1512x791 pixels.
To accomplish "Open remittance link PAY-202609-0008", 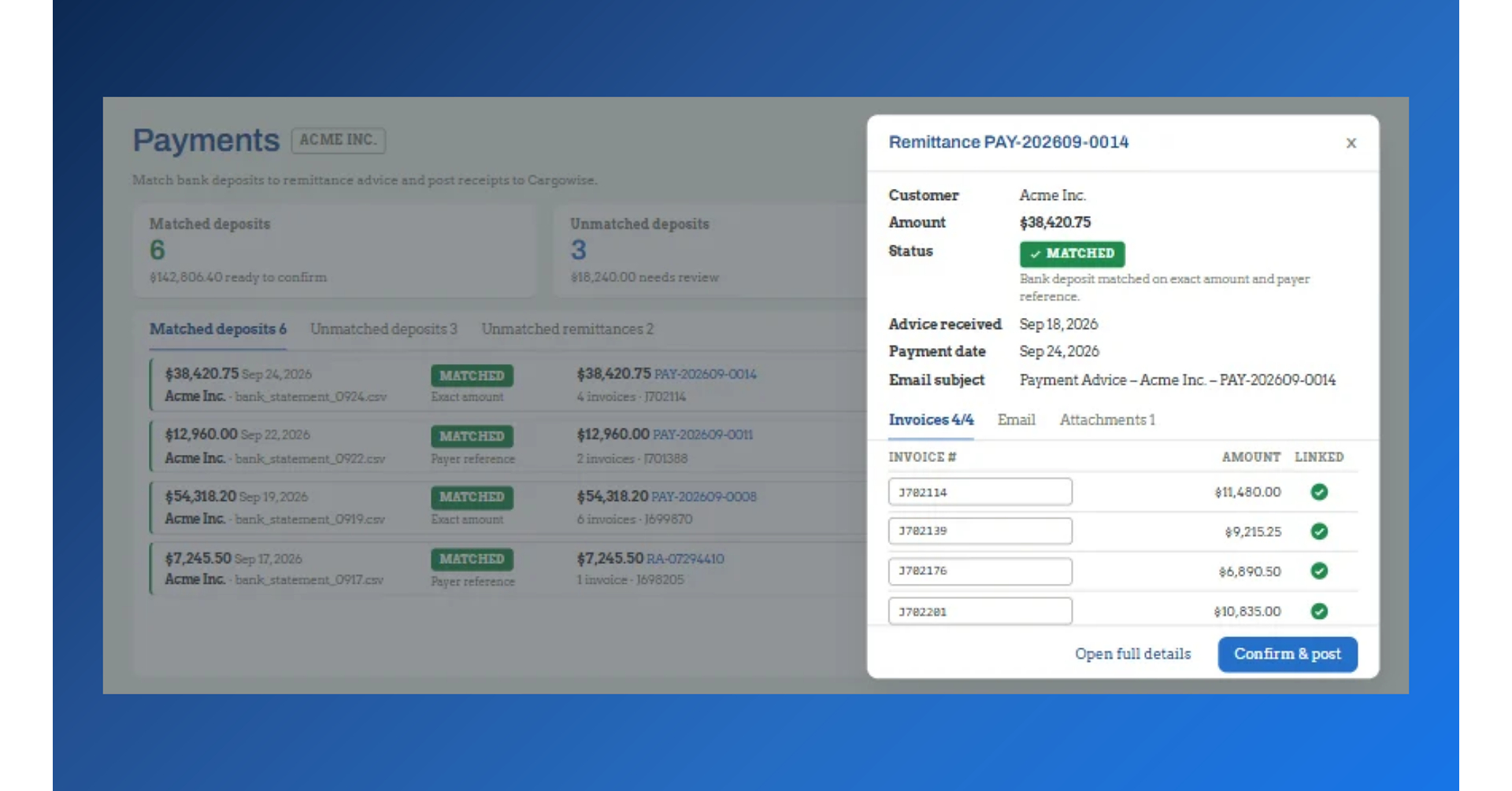I will pos(704,497).
